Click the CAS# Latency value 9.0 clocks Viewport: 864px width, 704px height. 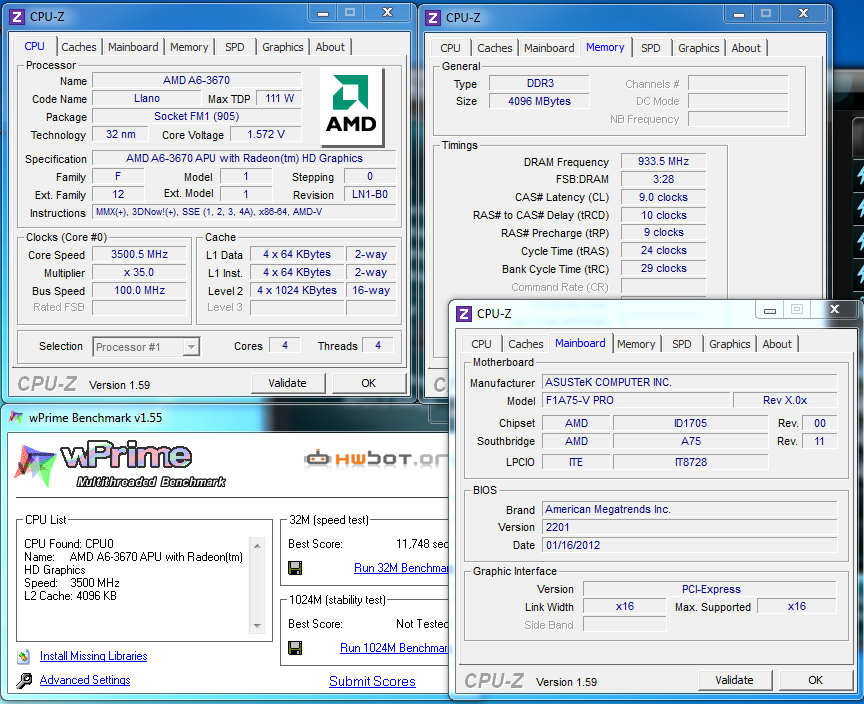pos(663,197)
